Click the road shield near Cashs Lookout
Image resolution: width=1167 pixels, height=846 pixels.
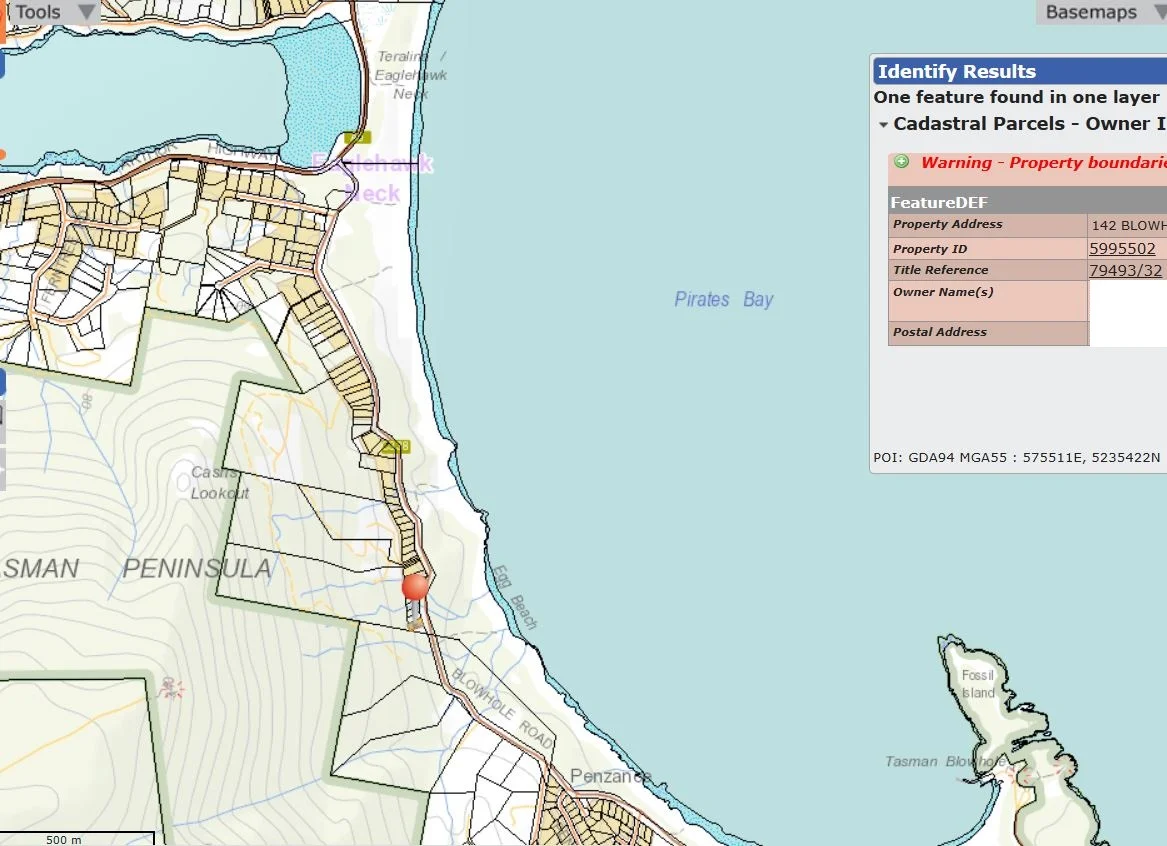coord(396,446)
